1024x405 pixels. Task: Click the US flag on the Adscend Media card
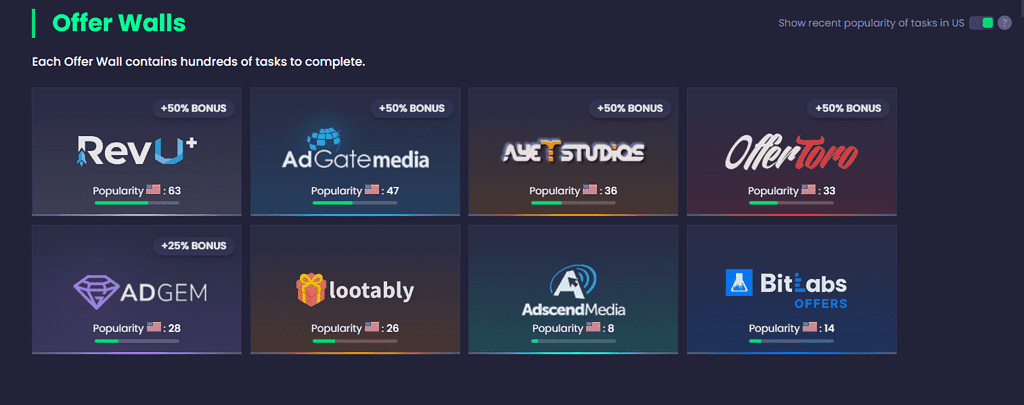pos(593,327)
